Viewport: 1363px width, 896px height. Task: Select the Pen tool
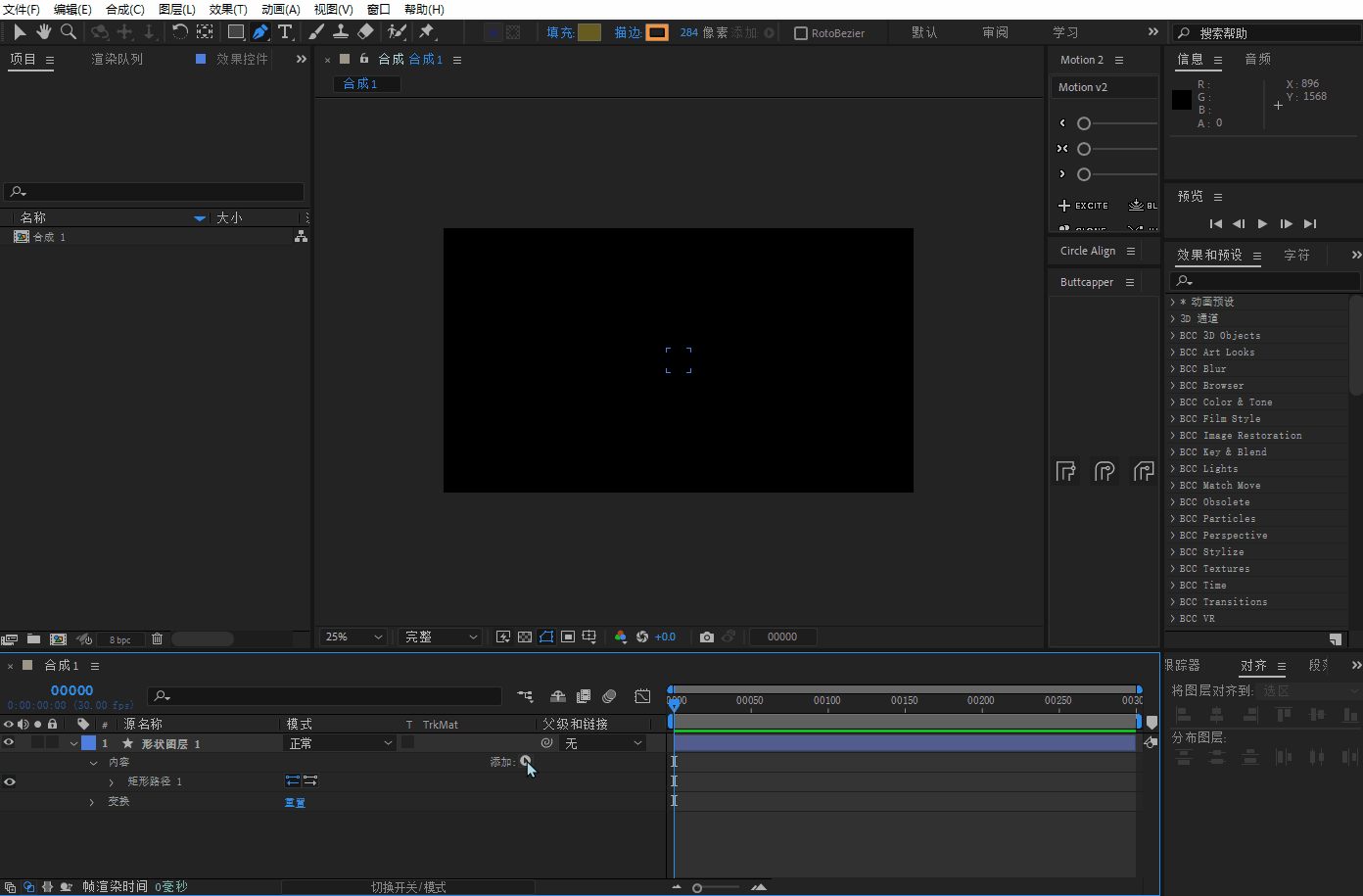(259, 32)
